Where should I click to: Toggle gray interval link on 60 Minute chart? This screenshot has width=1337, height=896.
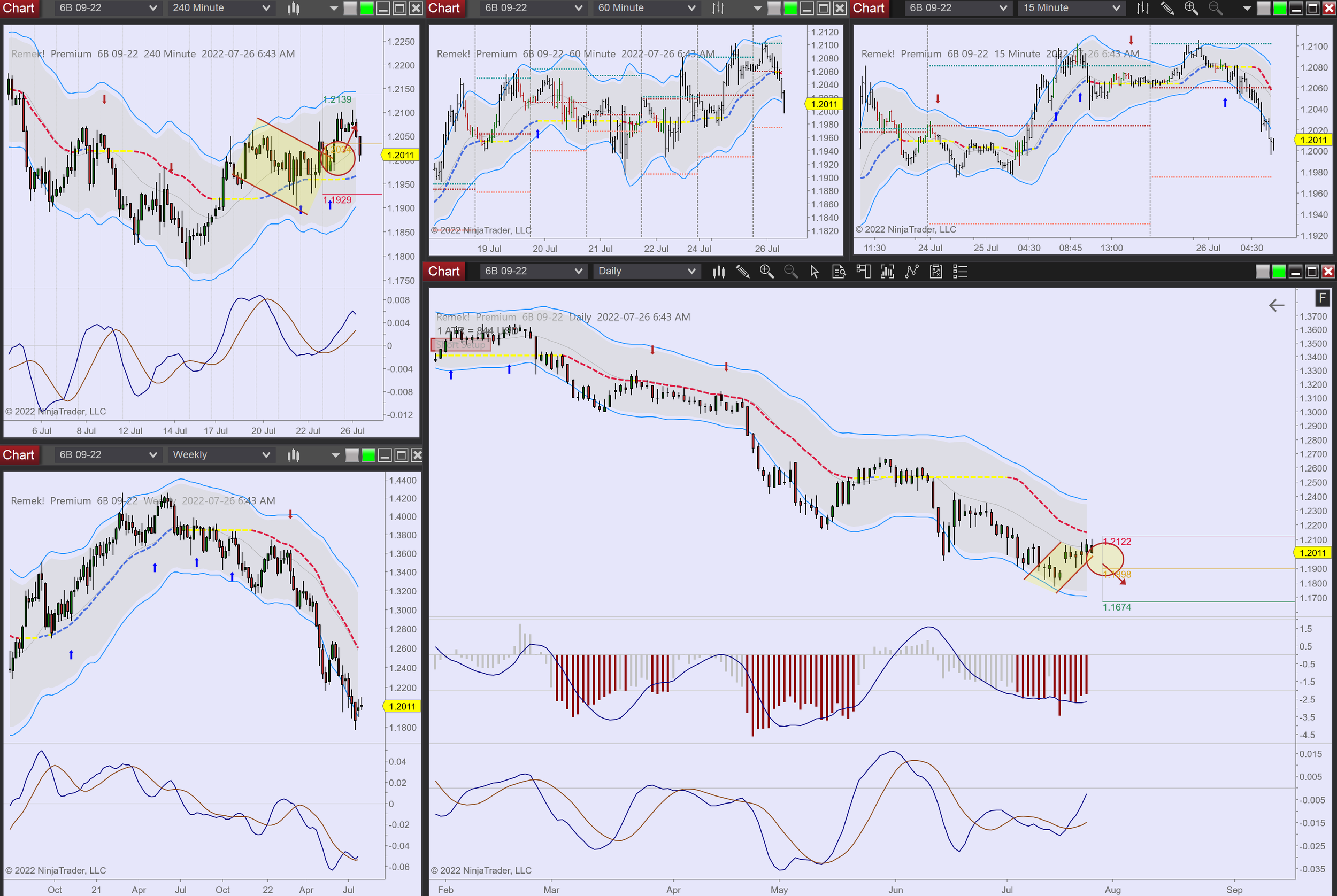[x=774, y=8]
